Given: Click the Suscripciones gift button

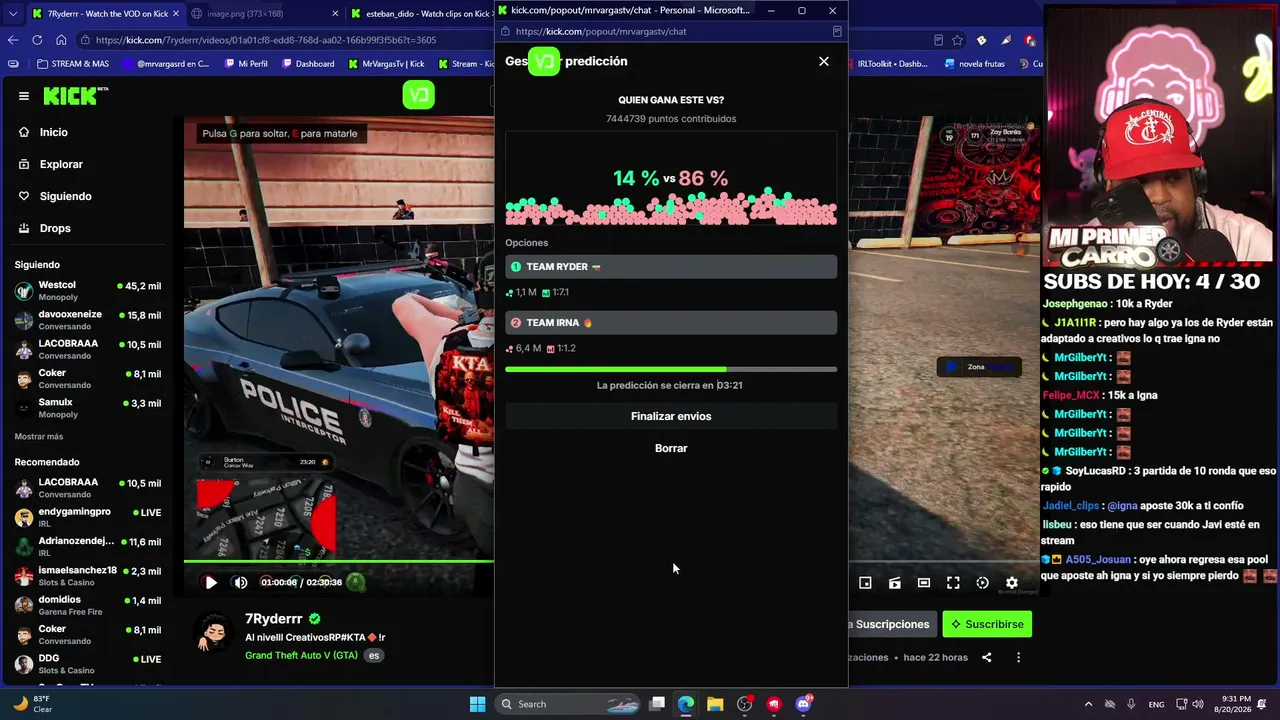Looking at the screenshot, I should 892,624.
